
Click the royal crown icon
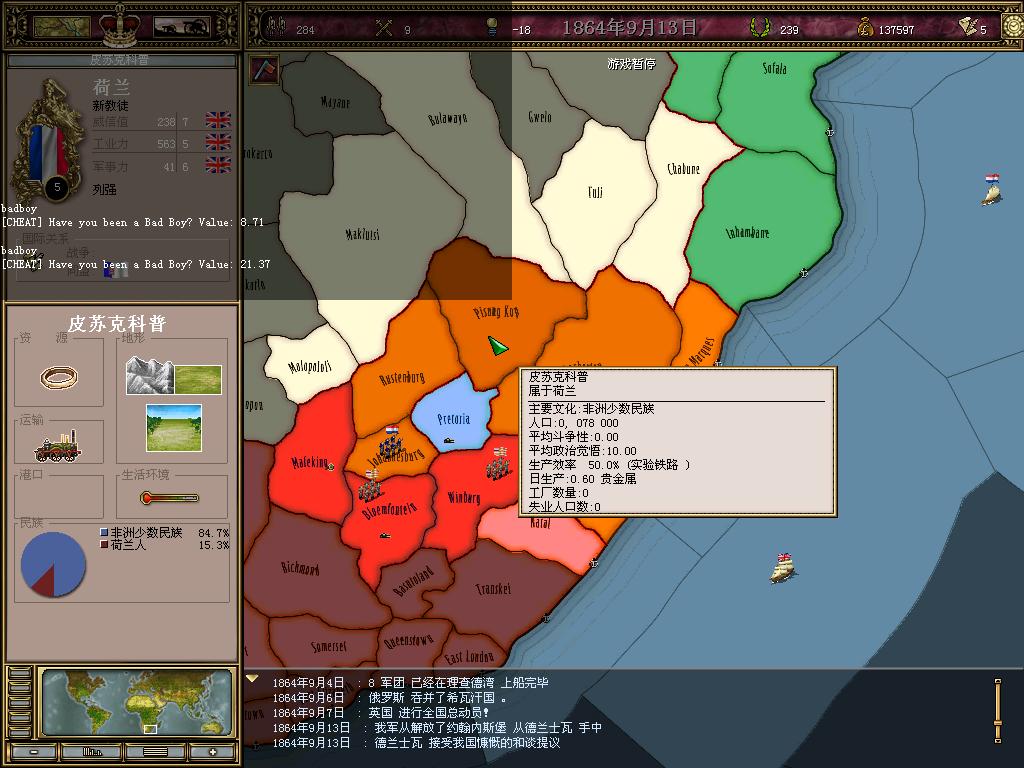120,25
